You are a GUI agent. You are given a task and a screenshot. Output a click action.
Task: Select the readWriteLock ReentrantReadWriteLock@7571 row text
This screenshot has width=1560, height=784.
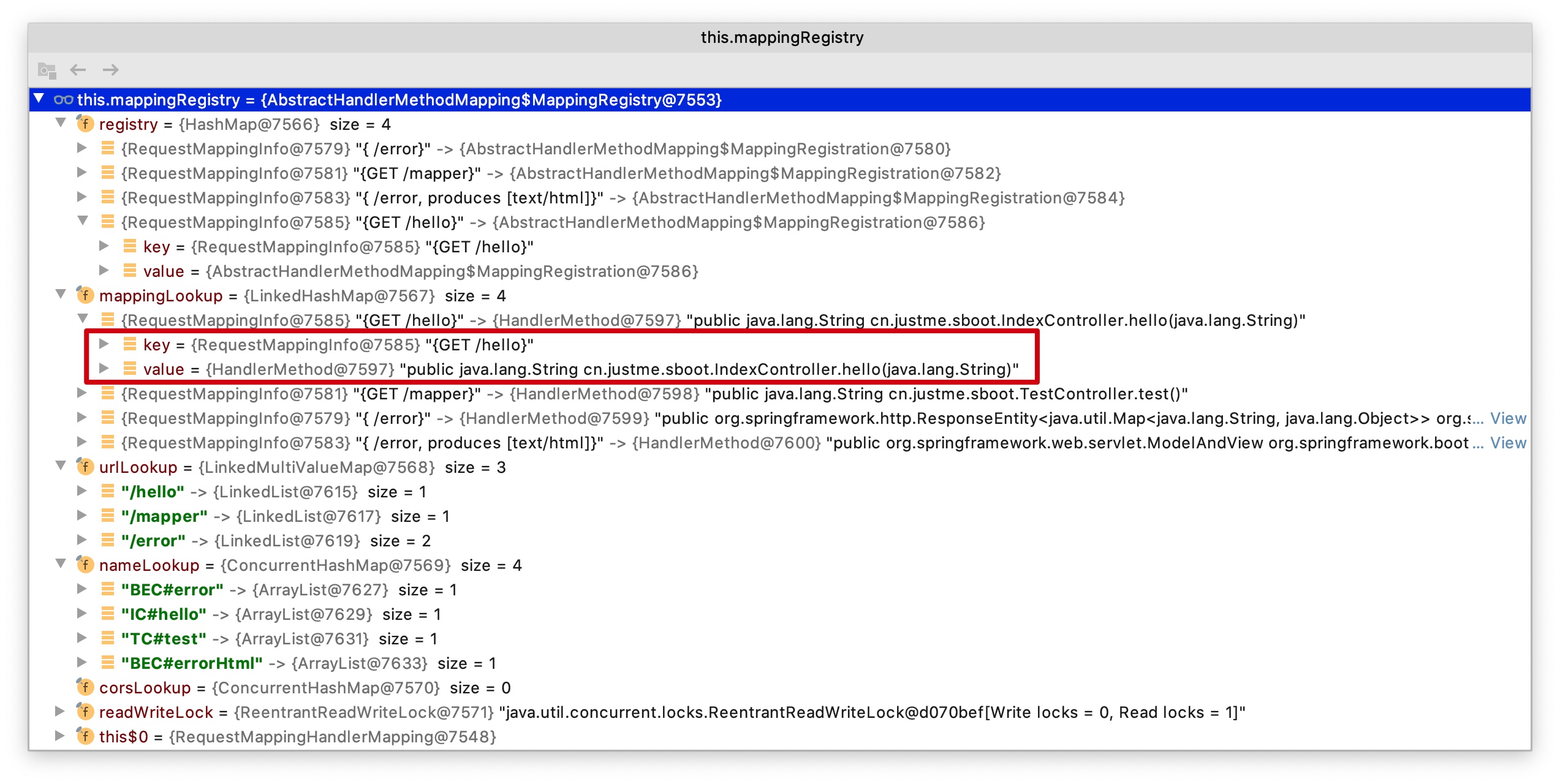(x=672, y=712)
